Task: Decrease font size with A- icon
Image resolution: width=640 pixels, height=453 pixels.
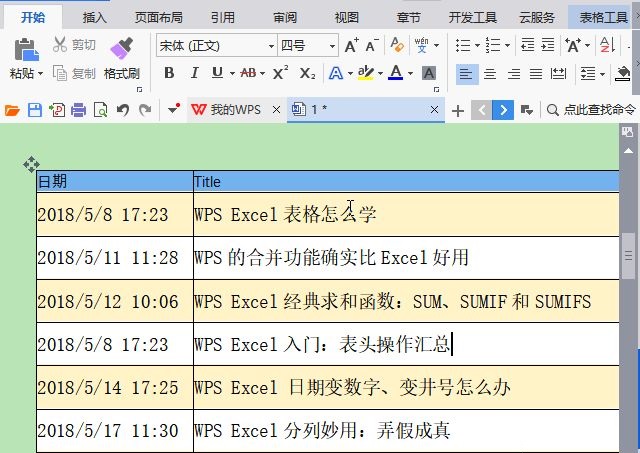Action: click(x=372, y=45)
